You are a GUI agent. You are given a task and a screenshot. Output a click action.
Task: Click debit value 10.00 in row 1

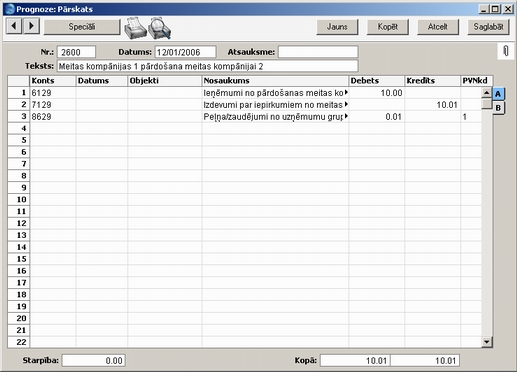pyautogui.click(x=377, y=93)
